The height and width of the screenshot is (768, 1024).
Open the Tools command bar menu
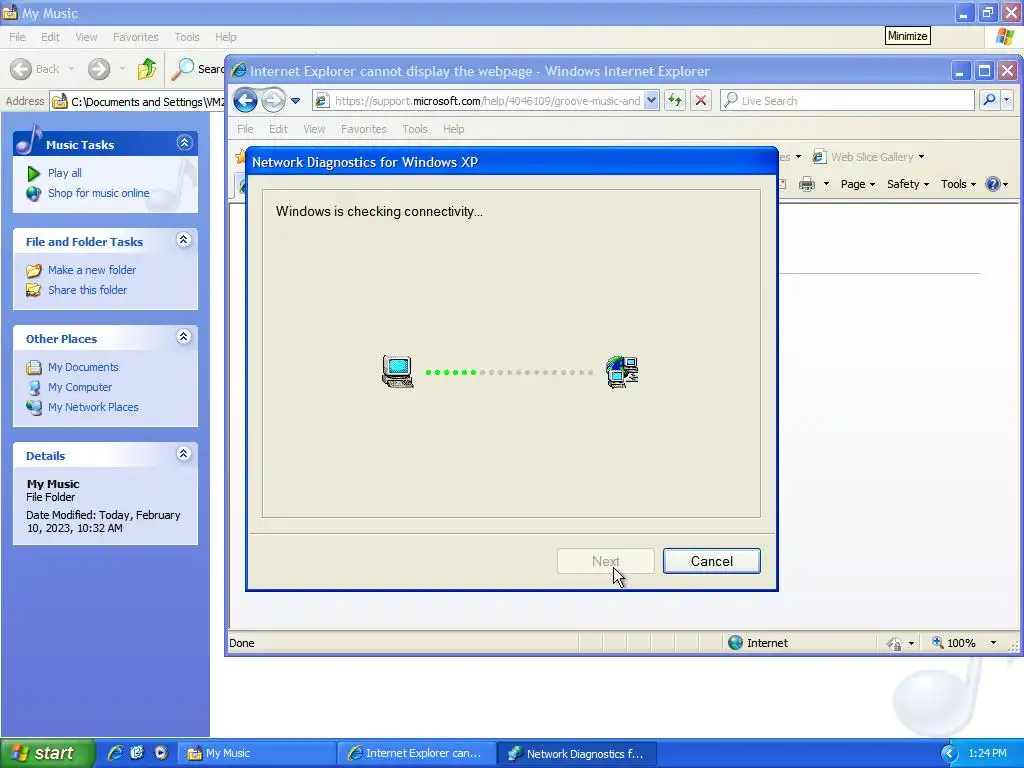pos(958,184)
